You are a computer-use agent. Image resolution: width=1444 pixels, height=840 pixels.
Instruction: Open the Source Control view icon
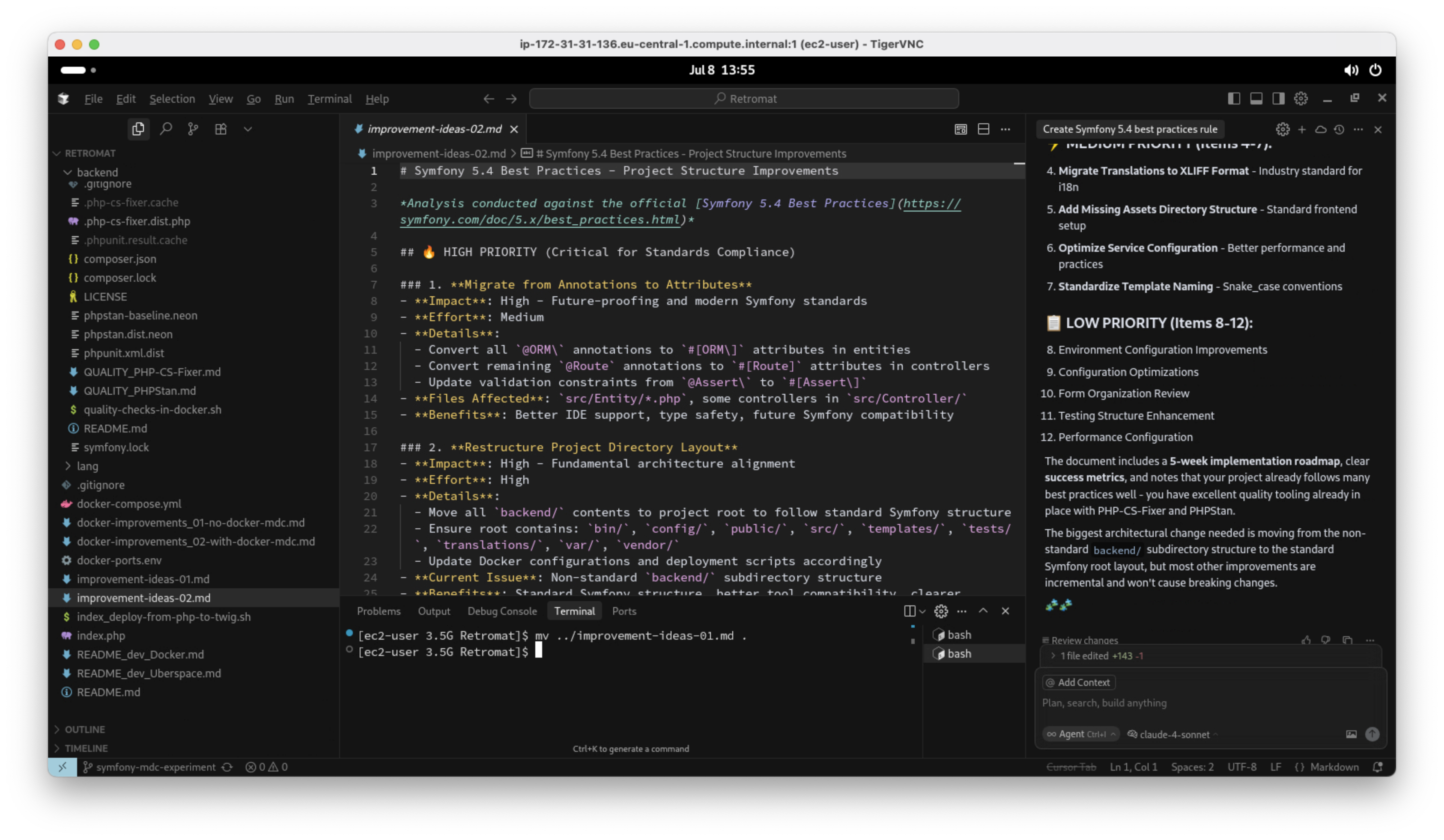193,129
